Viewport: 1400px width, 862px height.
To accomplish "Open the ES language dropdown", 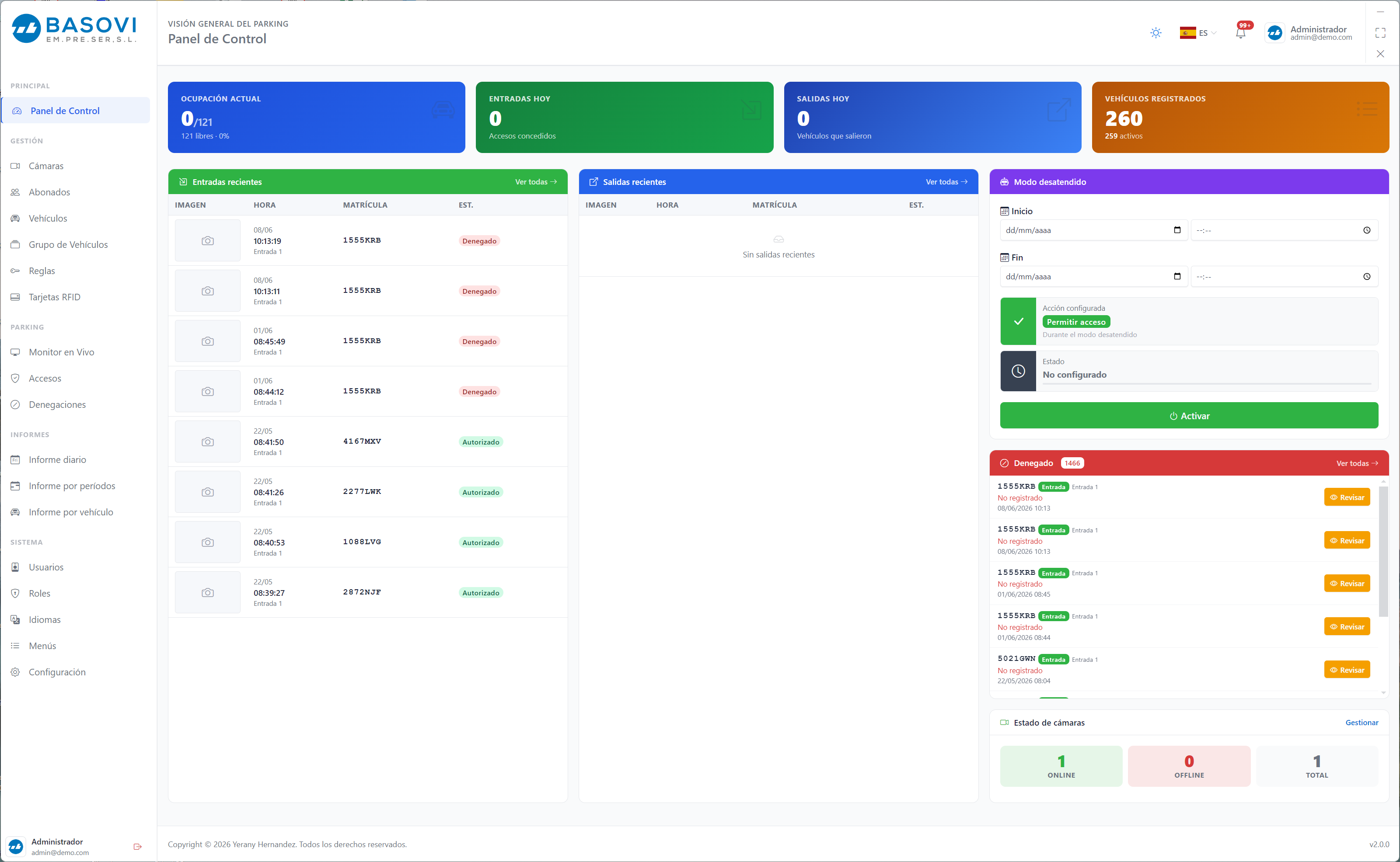I will 1198,33.
